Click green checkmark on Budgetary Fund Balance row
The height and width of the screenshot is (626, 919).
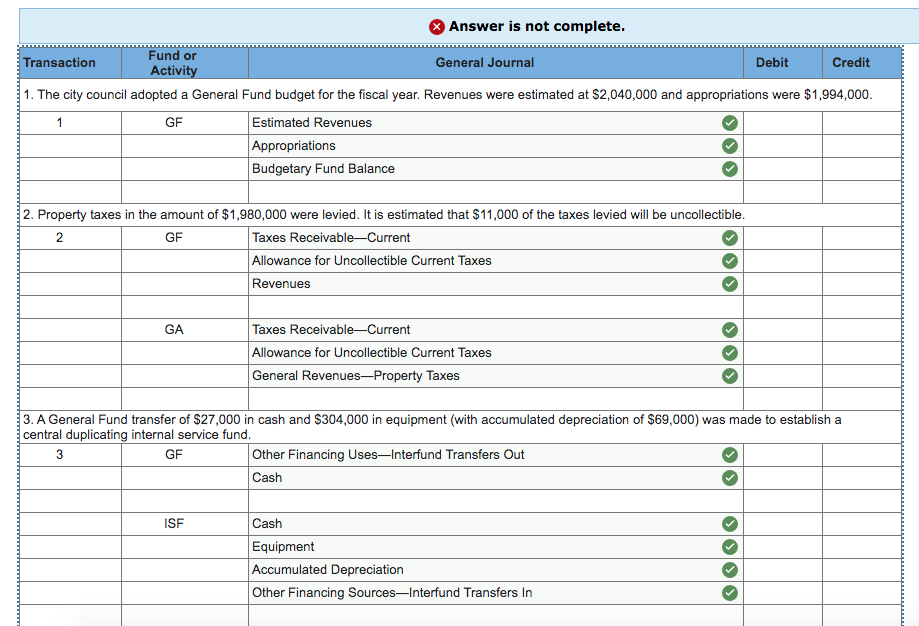pyautogui.click(x=730, y=169)
